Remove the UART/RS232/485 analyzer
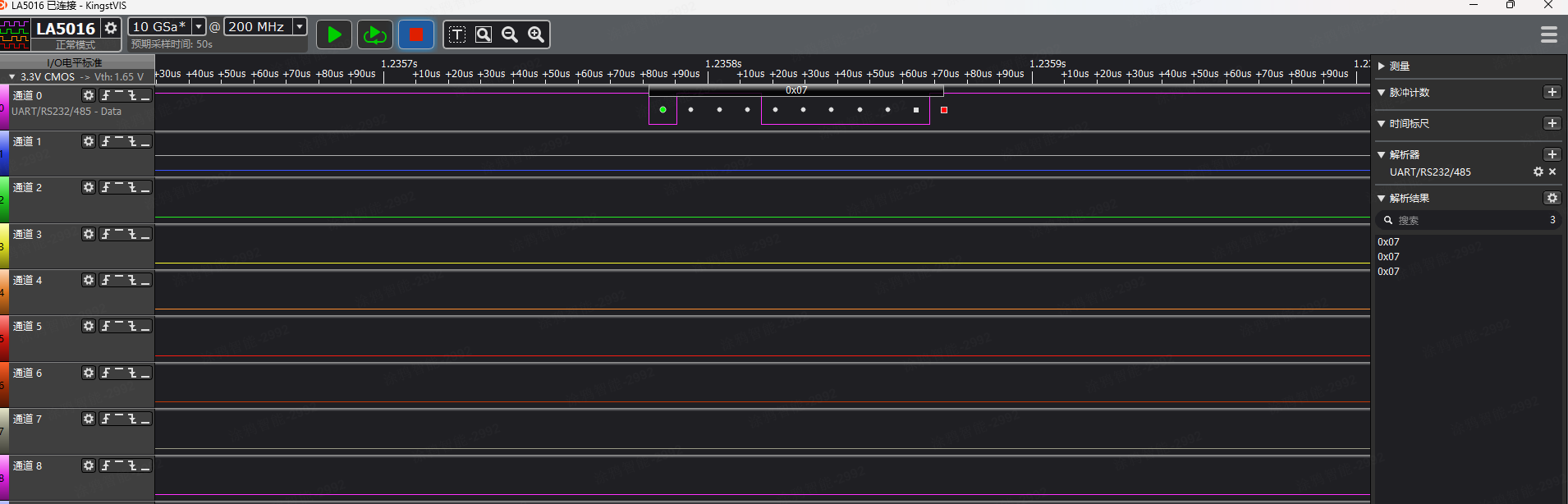The height and width of the screenshot is (504, 1568). click(1552, 172)
